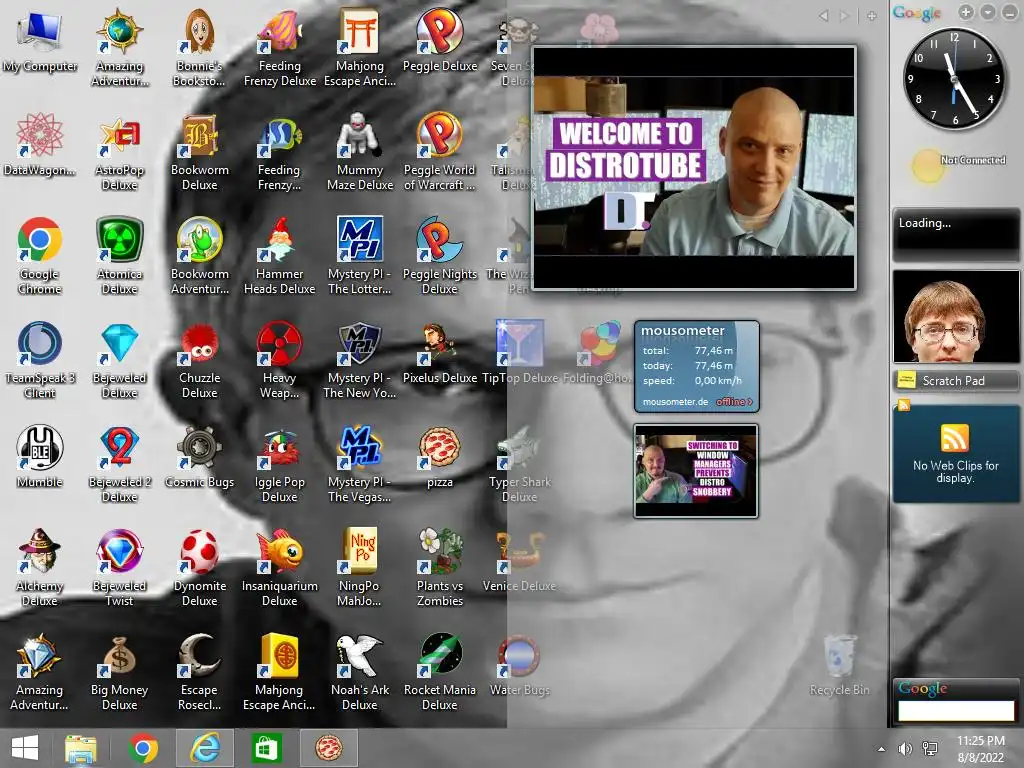Click the Alchemy Deluxe wizard icon
The image size is (1024, 768).
pyautogui.click(x=39, y=551)
